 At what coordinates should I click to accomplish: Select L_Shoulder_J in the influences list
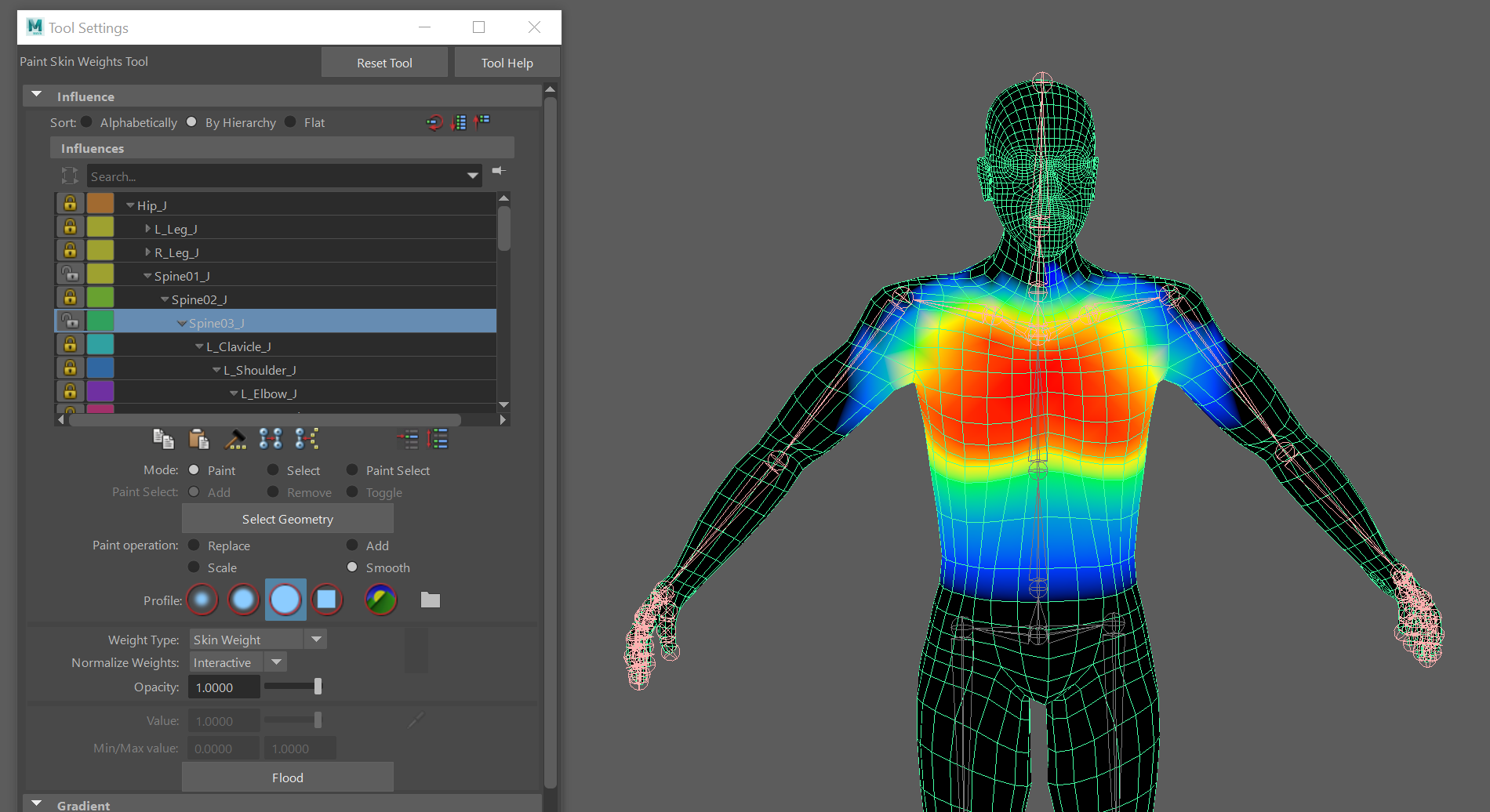(x=260, y=370)
